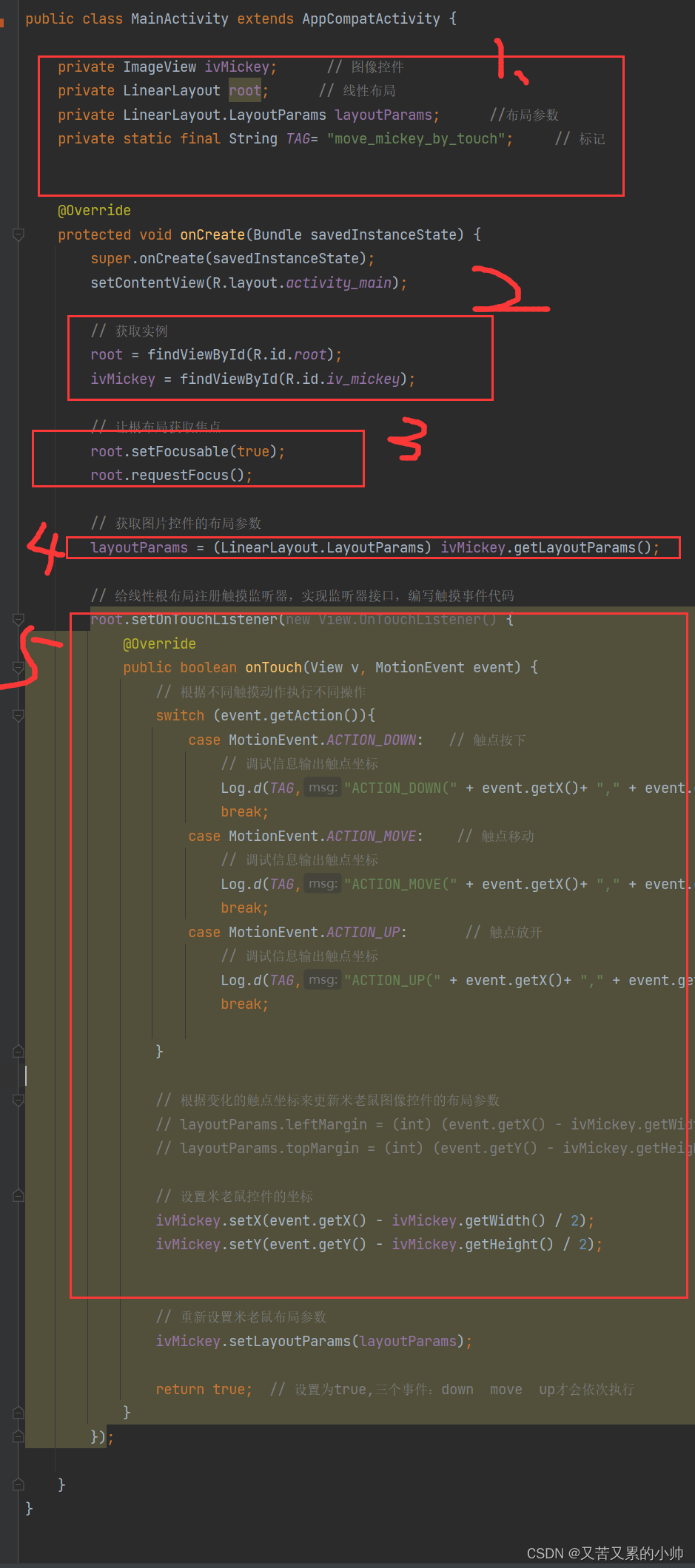This screenshot has width=695, height=1568.
Task: Click the root.setFocusable(true) line
Action: (x=187, y=452)
